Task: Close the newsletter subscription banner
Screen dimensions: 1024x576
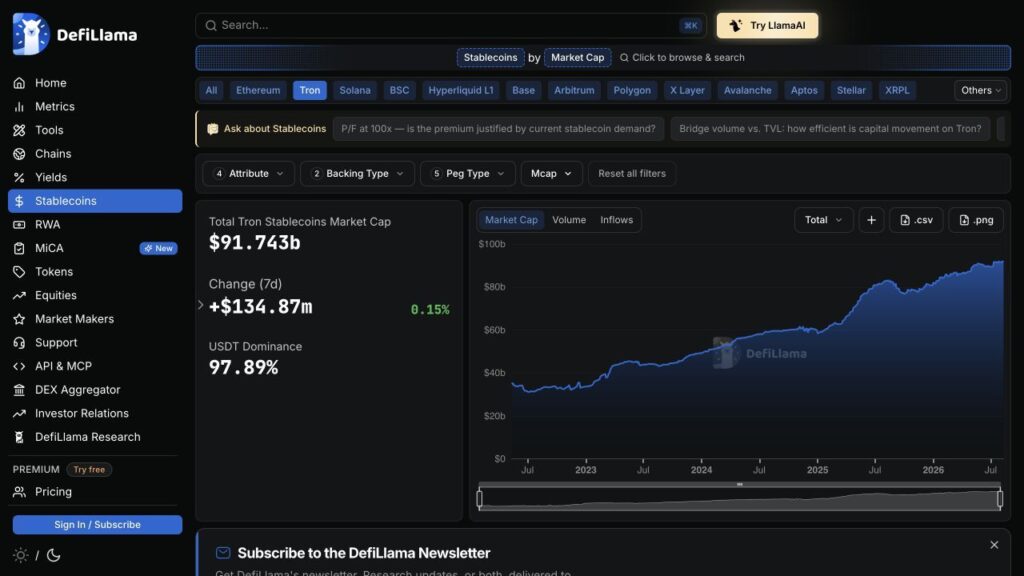Action: [994, 545]
